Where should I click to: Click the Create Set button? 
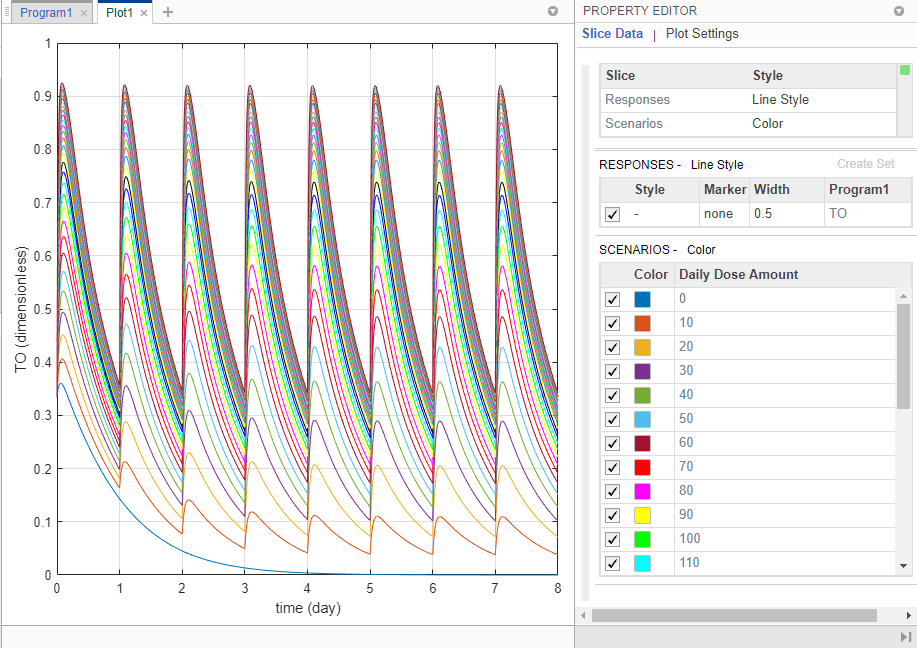click(x=865, y=164)
